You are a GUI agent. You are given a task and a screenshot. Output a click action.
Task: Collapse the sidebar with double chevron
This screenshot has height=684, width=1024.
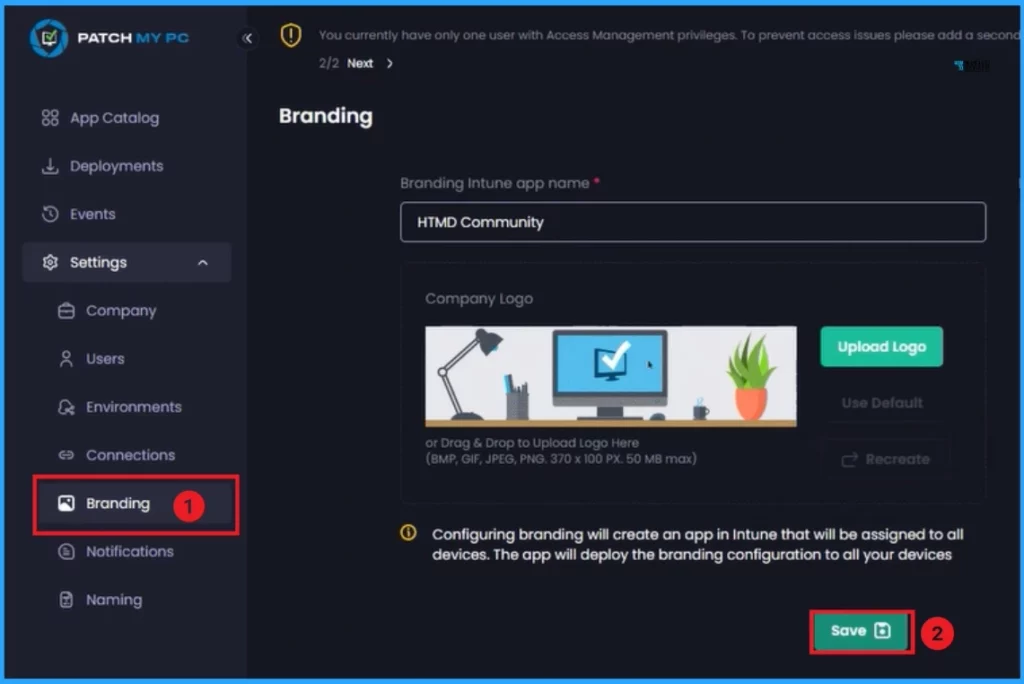click(x=247, y=39)
